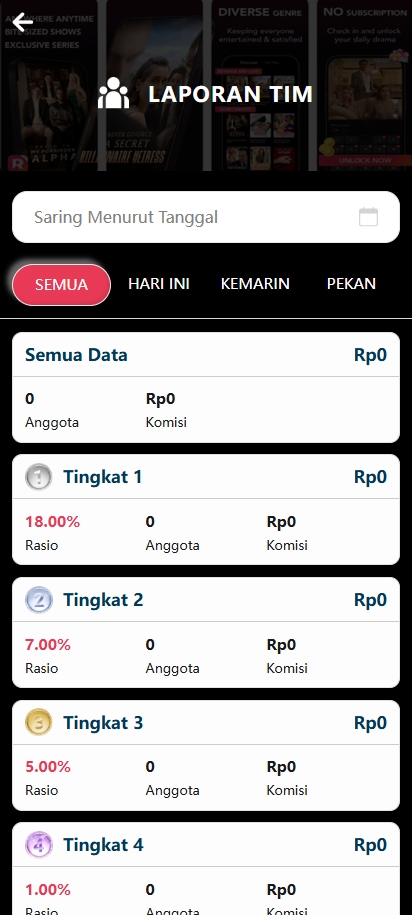Switch to the HARI INI tab
This screenshot has width=412, height=915.
pos(159,284)
